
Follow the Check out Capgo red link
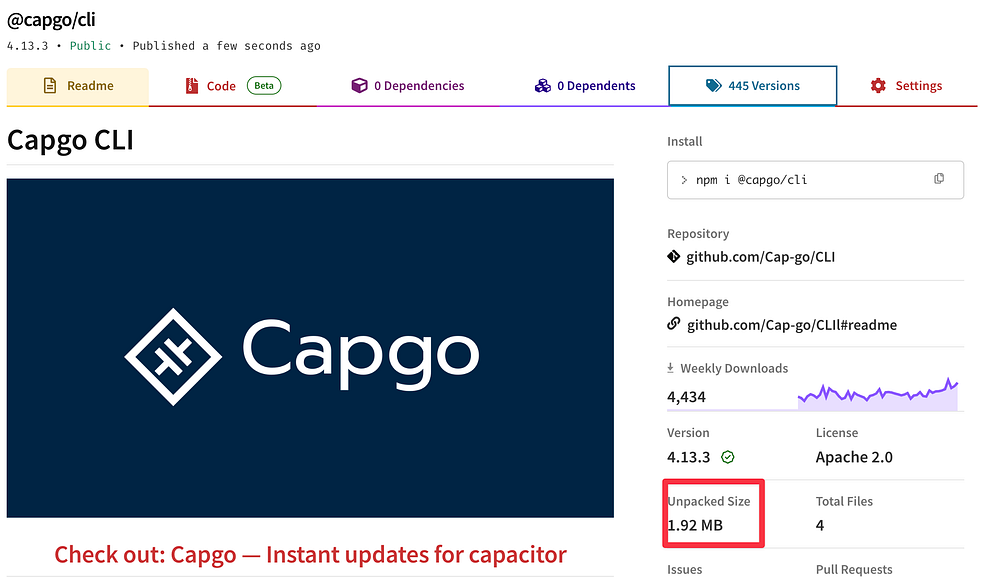311,555
